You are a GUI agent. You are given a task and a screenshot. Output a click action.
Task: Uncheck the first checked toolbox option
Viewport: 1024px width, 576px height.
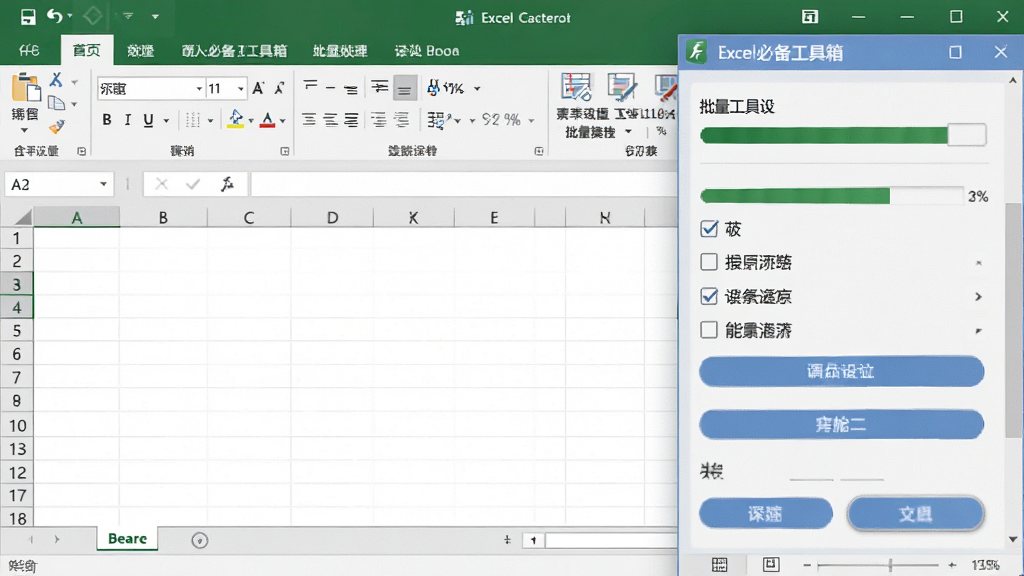(x=709, y=229)
